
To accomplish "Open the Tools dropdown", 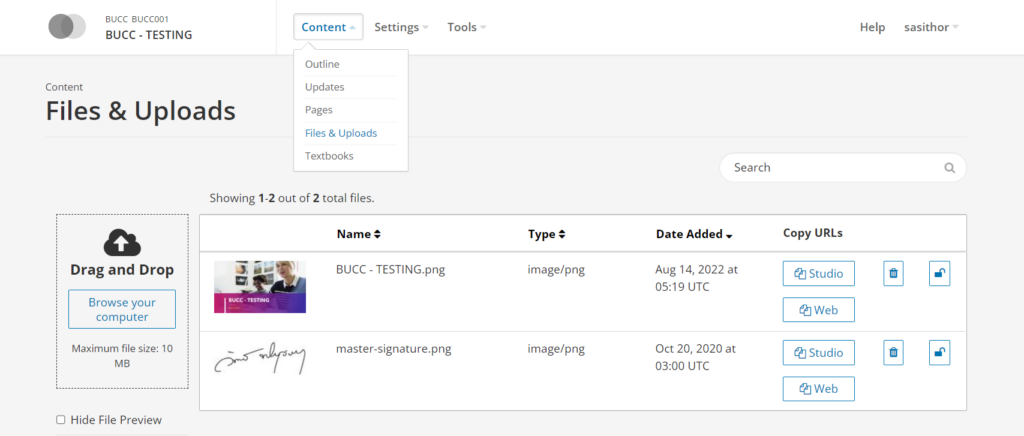I will (466, 27).
